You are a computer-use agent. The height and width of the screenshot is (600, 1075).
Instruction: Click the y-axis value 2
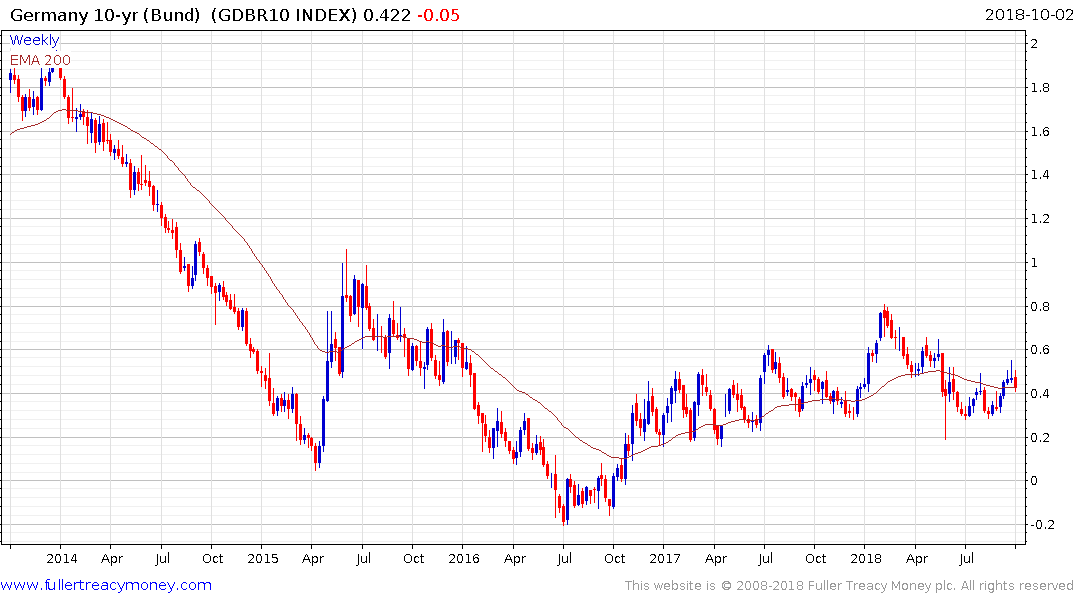pyautogui.click(x=1035, y=44)
